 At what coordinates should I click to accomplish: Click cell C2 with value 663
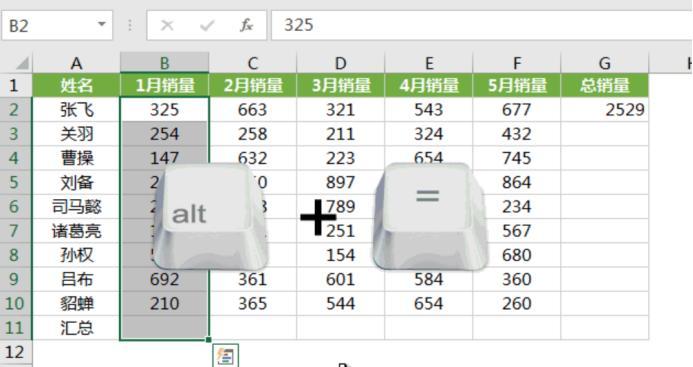(x=252, y=110)
